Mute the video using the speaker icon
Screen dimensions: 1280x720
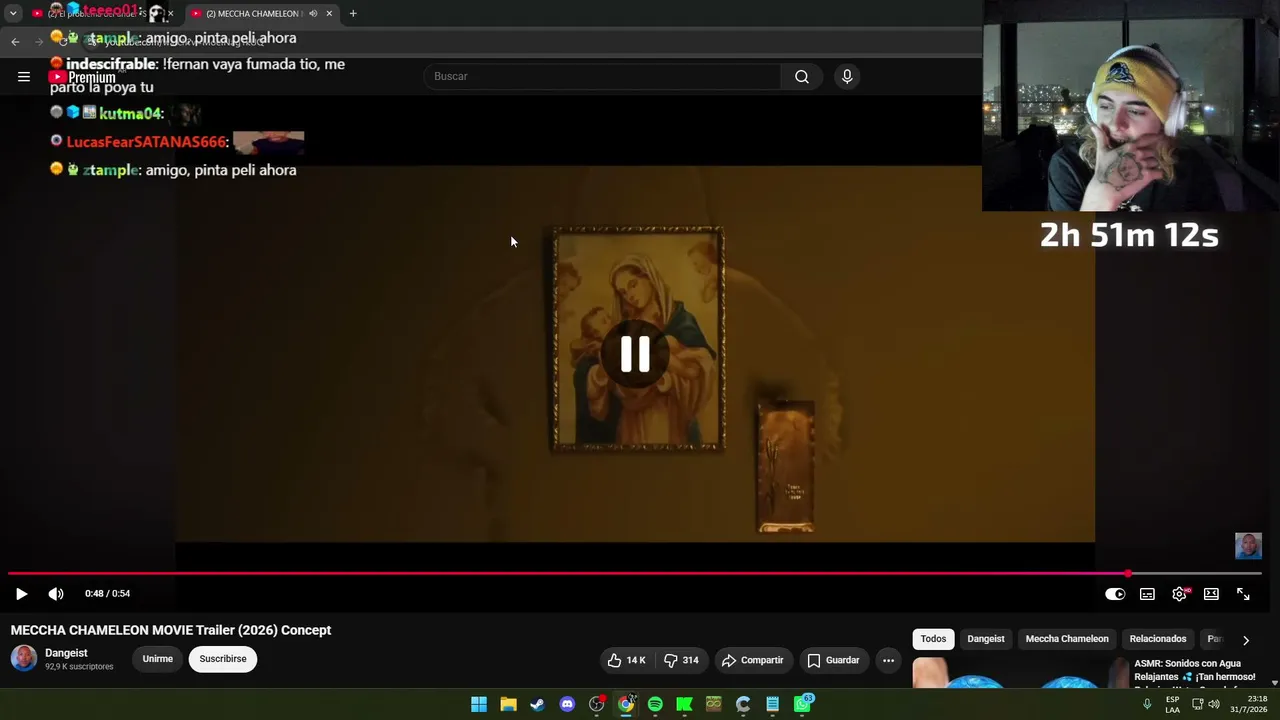click(56, 594)
